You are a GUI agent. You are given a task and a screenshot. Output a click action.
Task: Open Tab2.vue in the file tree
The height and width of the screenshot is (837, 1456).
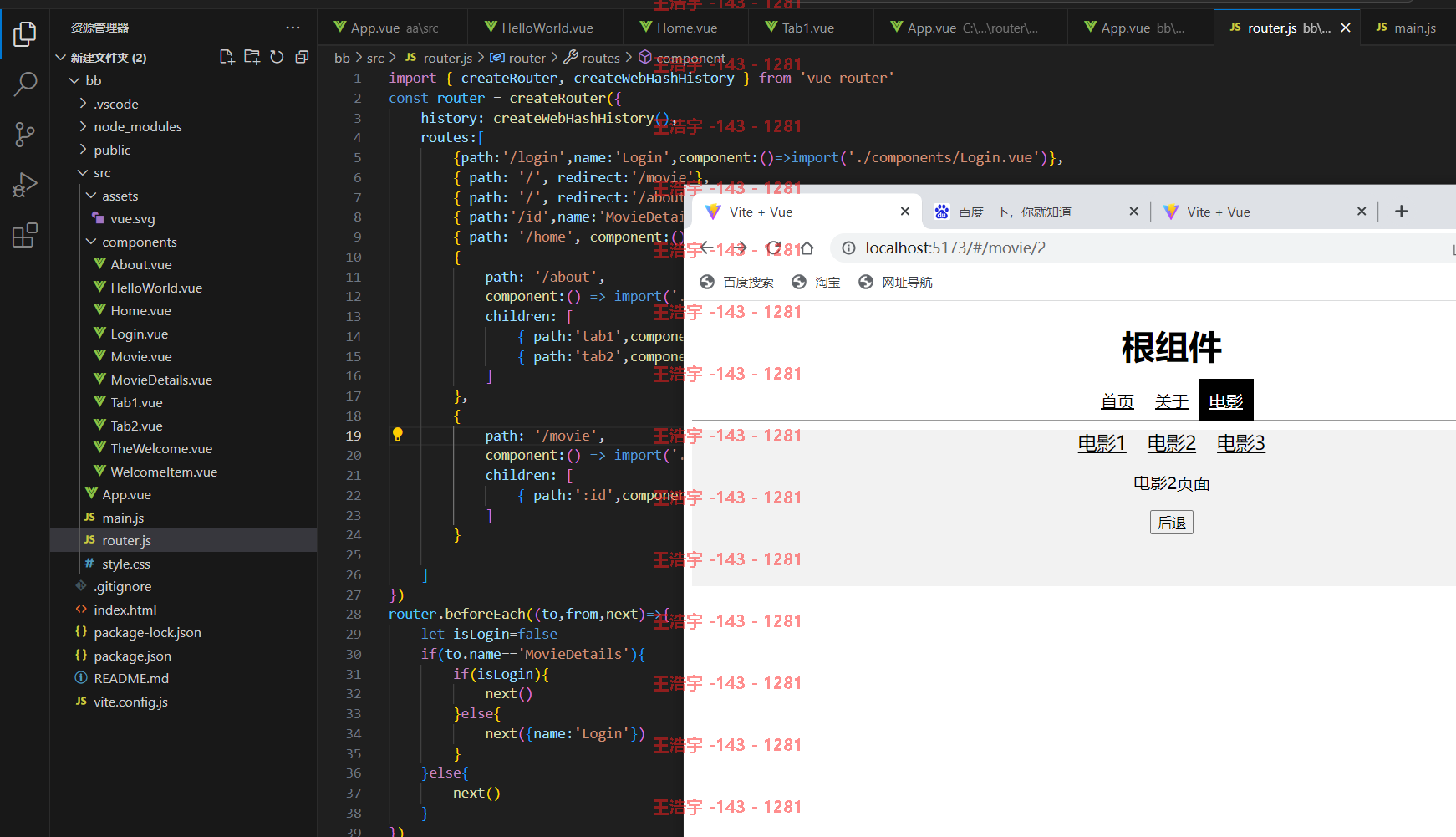[x=136, y=426]
